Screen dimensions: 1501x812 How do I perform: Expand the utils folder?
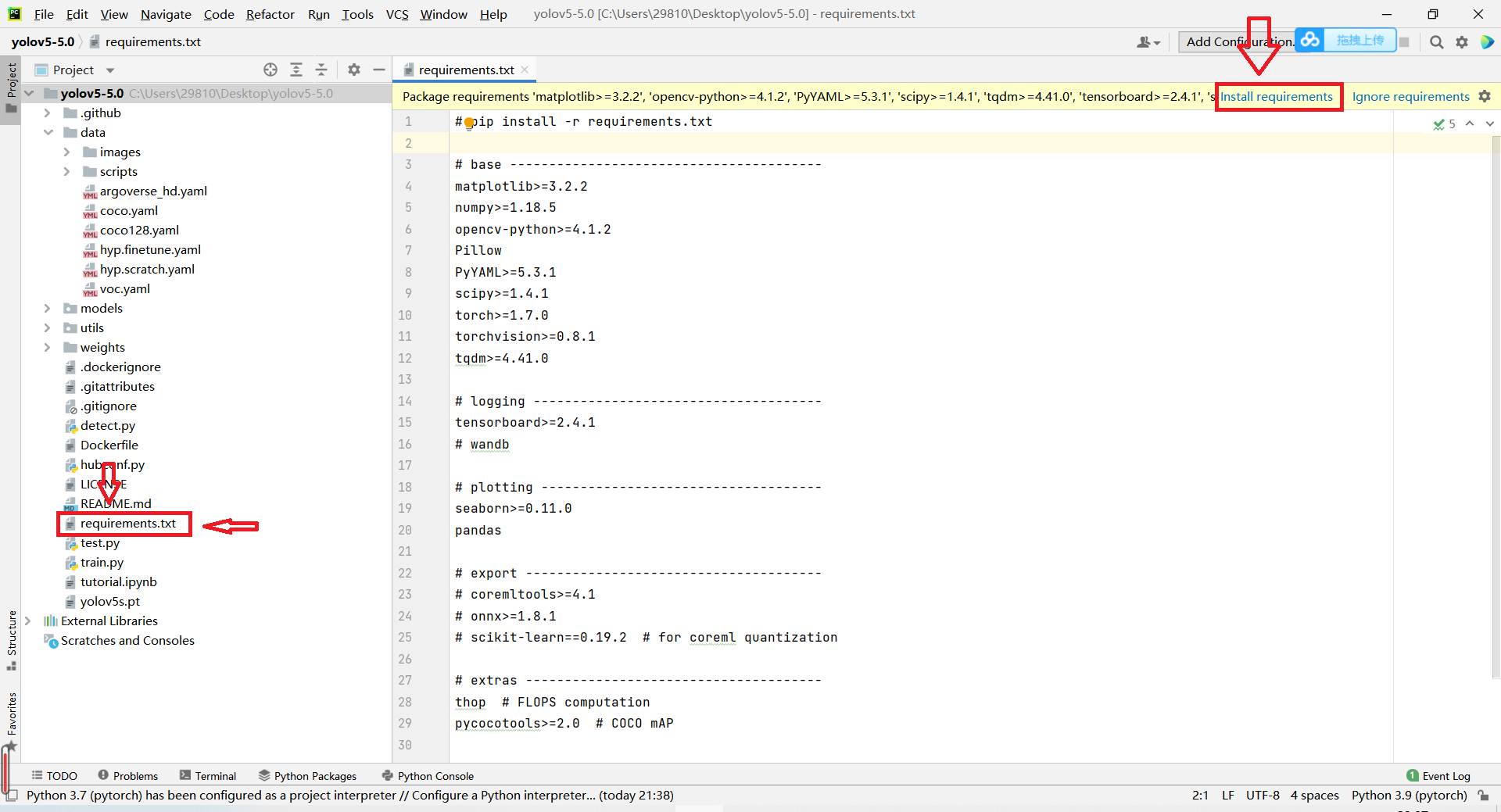pyautogui.click(x=47, y=327)
